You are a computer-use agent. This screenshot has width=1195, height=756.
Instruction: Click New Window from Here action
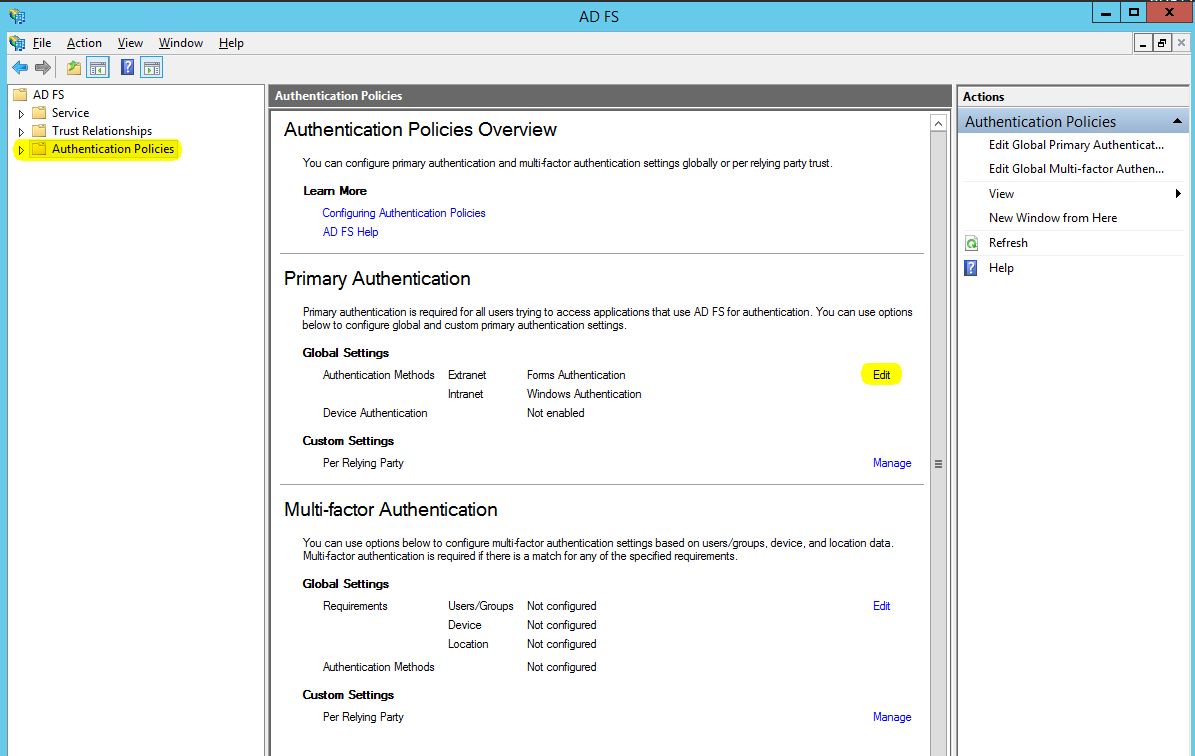point(1053,218)
